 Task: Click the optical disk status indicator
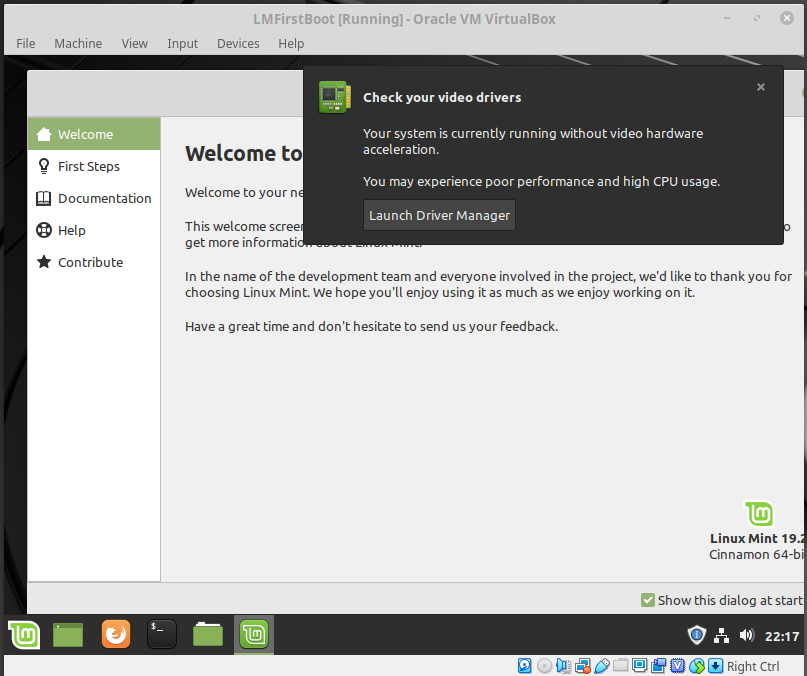coord(544,666)
